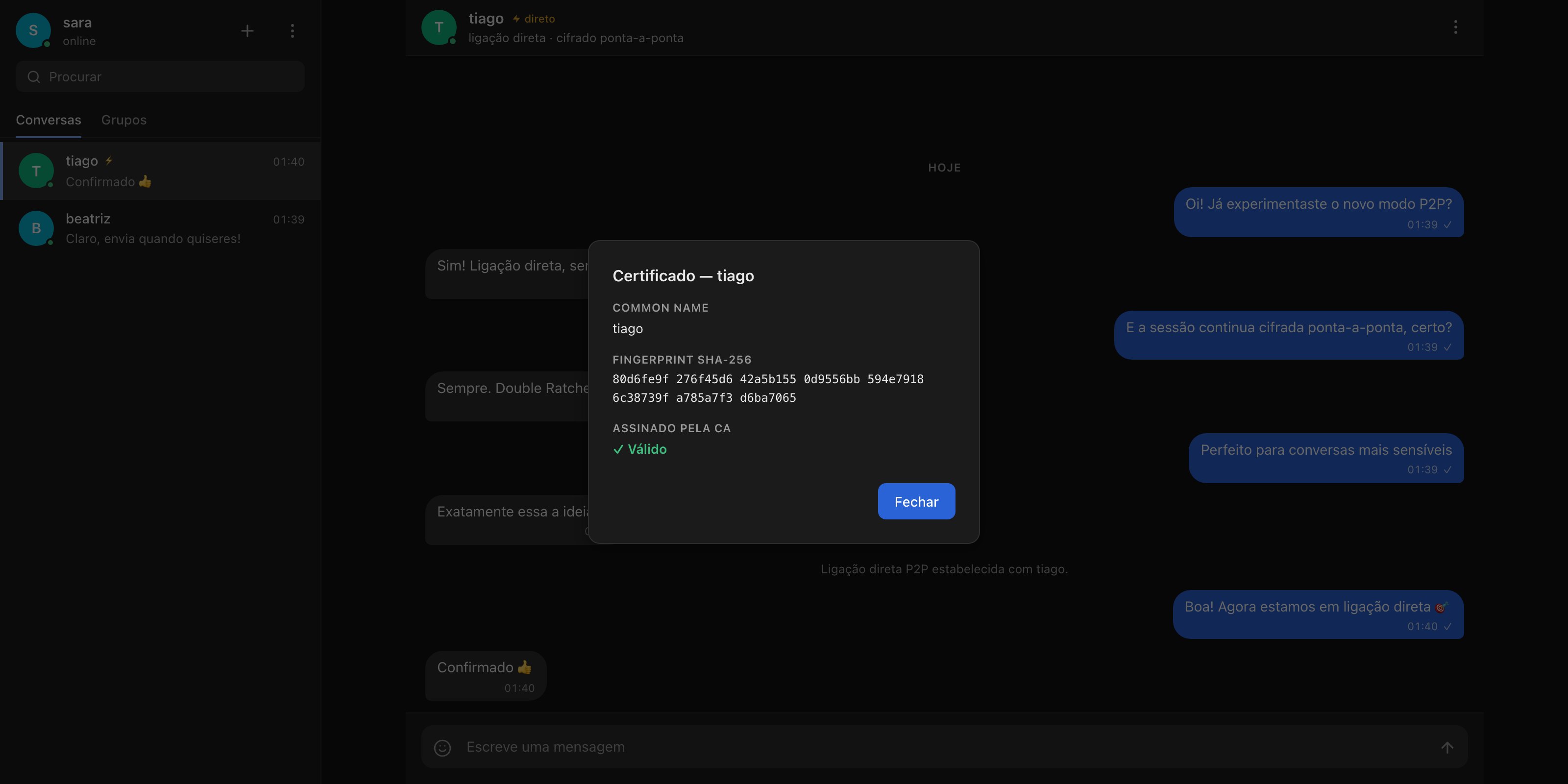Click the message 'Boa! Agora estamos em ligação direta'

1318,614
